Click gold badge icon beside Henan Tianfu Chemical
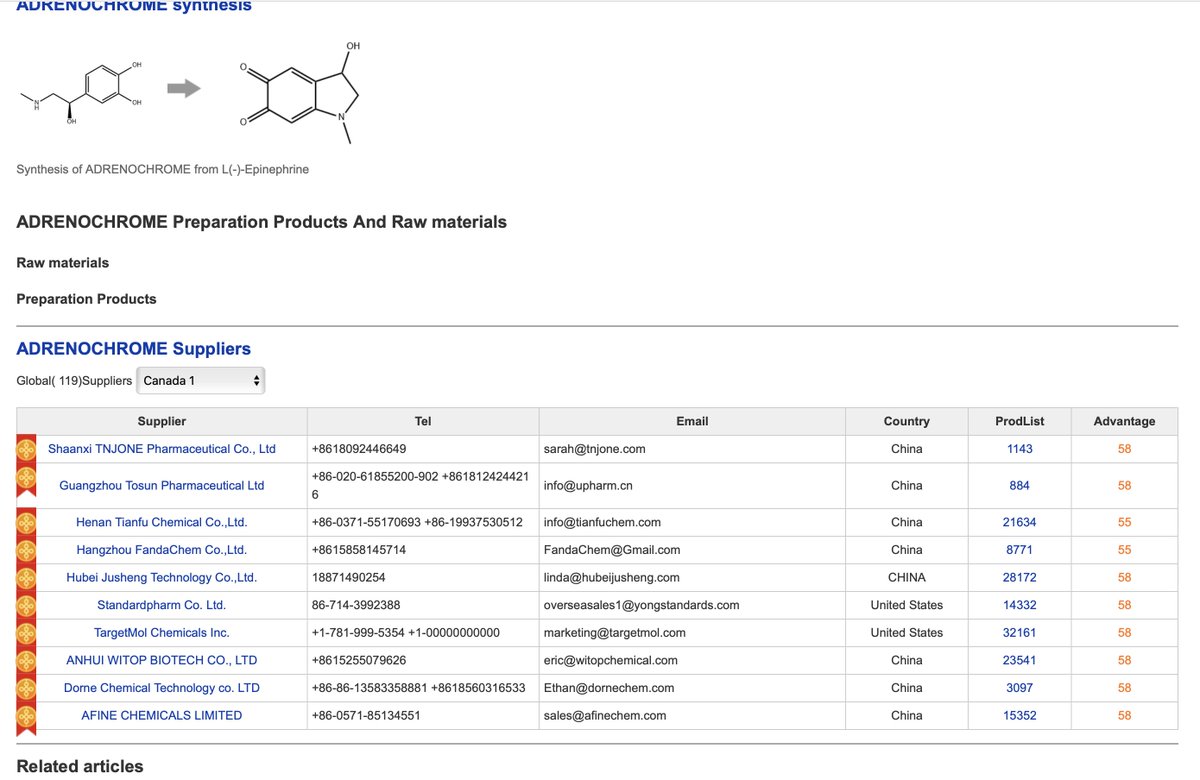 (x=26, y=522)
